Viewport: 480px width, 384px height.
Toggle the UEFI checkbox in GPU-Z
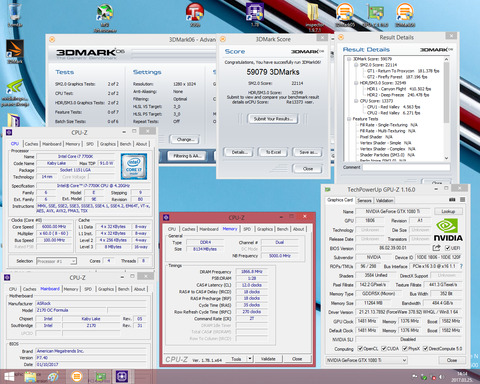pos(448,248)
